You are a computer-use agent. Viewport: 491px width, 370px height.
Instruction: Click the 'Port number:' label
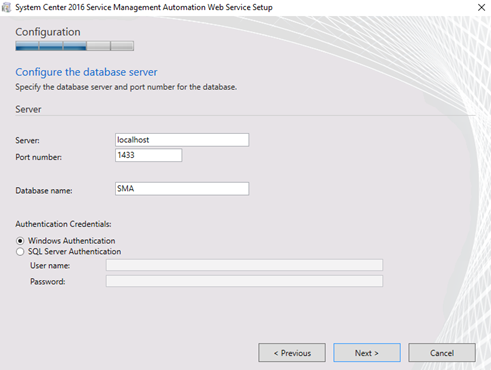[39, 157]
